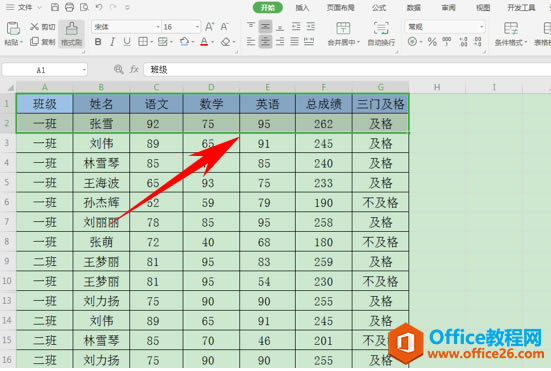Screen dimensions: 551x371
Task: Toggle Italic formatting
Action: [x=112, y=42]
